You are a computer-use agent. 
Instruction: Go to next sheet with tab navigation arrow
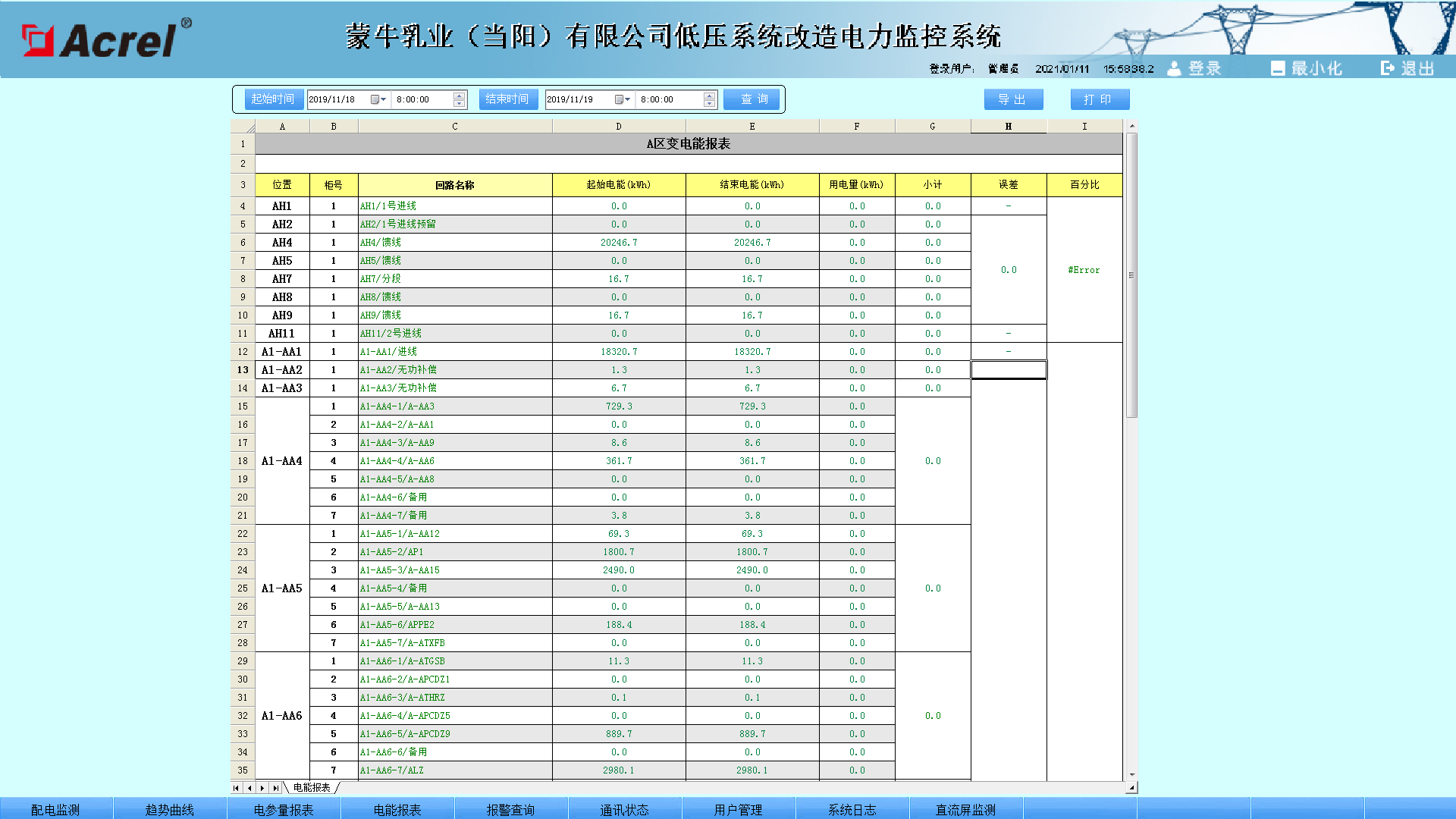[262, 788]
